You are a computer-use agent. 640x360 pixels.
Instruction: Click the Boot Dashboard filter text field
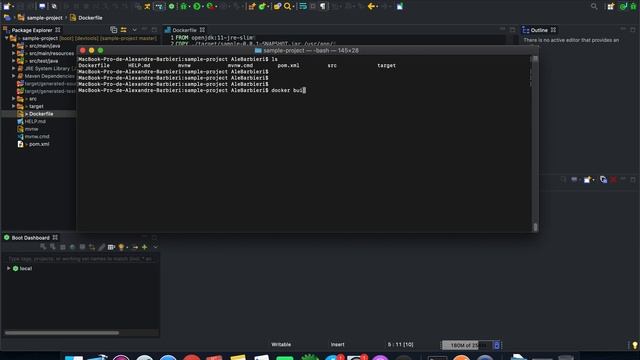[80, 258]
